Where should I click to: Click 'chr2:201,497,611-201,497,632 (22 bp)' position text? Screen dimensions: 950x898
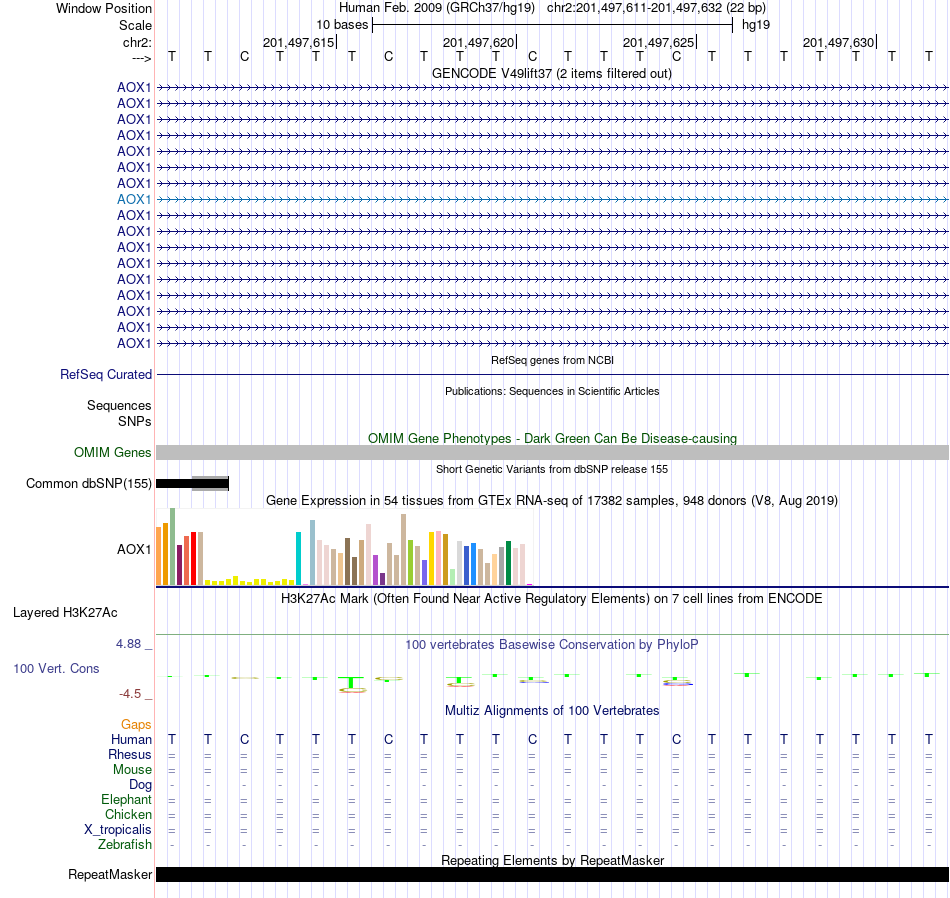[656, 8]
